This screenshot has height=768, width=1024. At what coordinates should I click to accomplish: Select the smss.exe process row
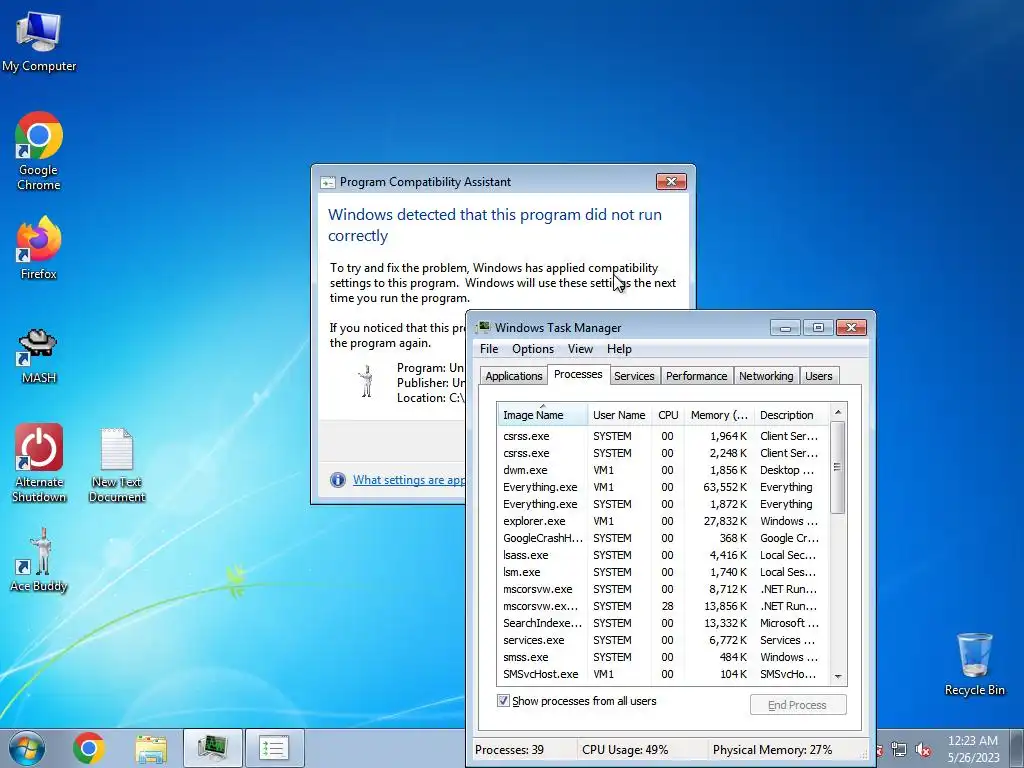663,657
